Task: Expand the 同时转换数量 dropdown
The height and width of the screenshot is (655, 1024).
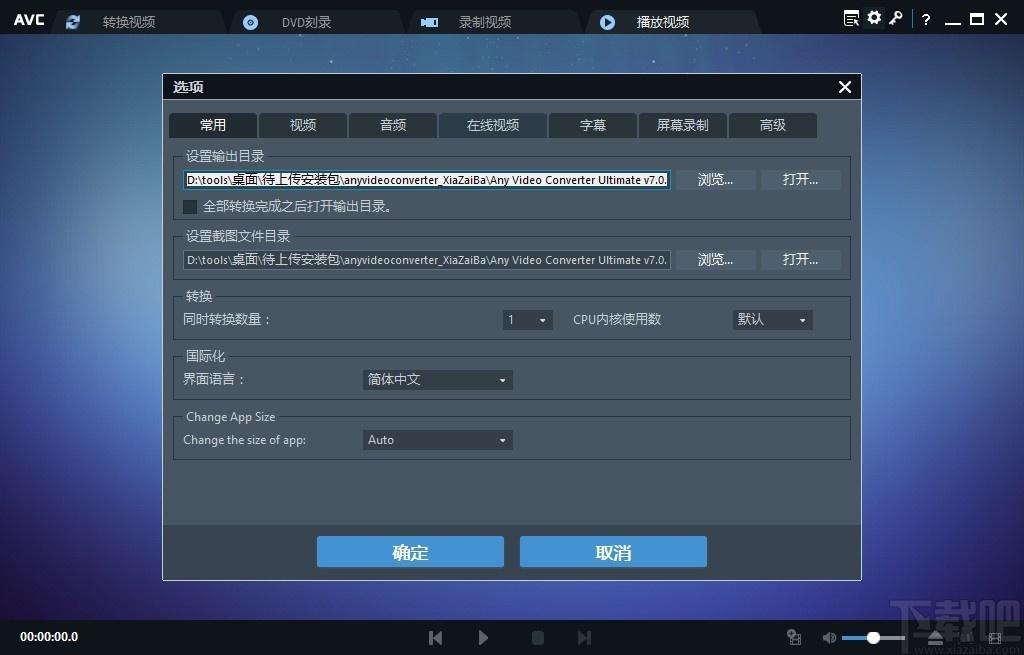Action: 528,320
